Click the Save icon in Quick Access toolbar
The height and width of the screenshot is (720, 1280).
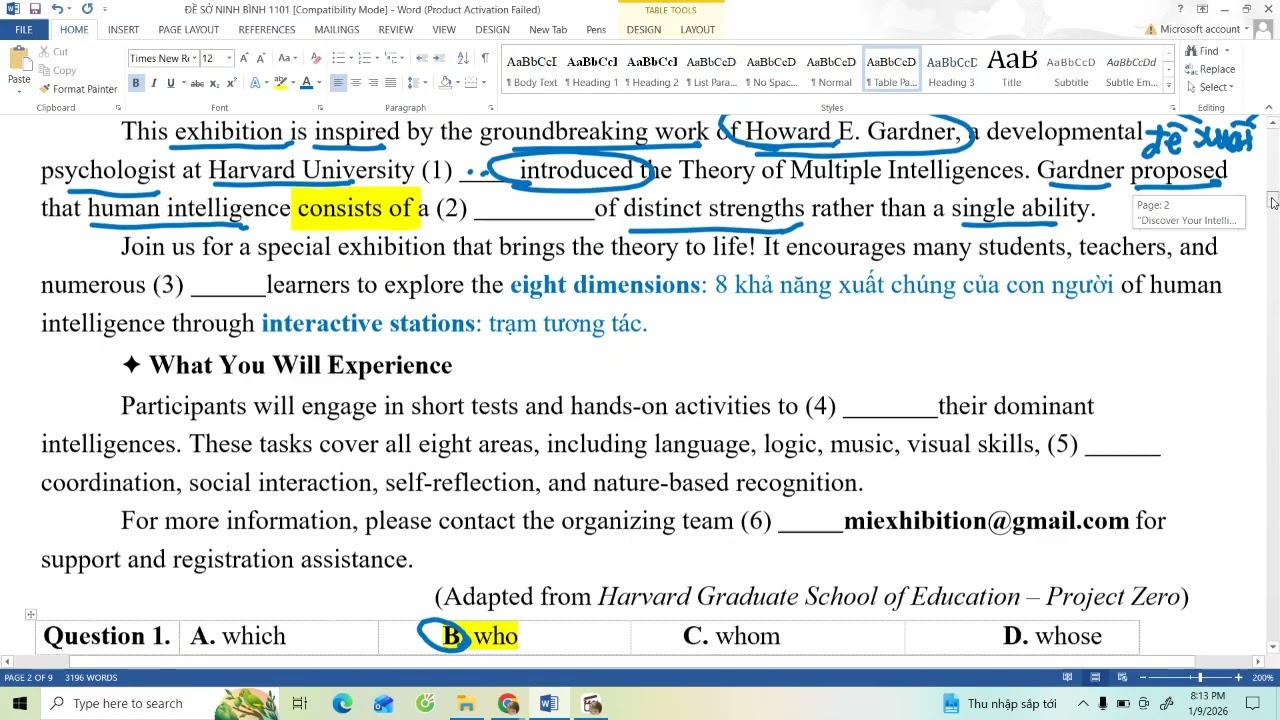coord(35,9)
